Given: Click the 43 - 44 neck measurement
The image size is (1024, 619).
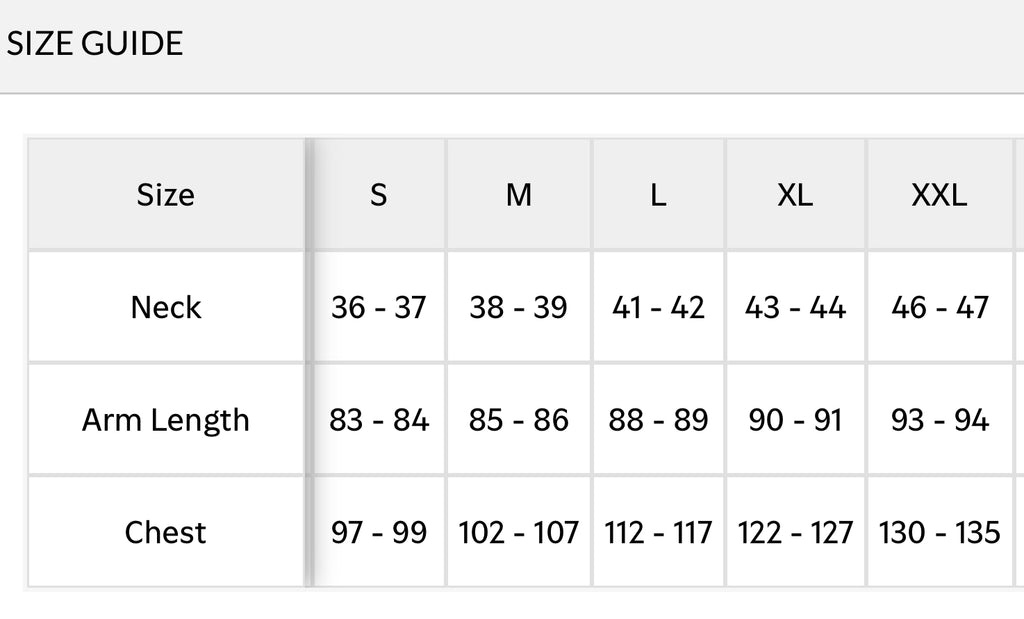Looking at the screenshot, I should (795, 307).
